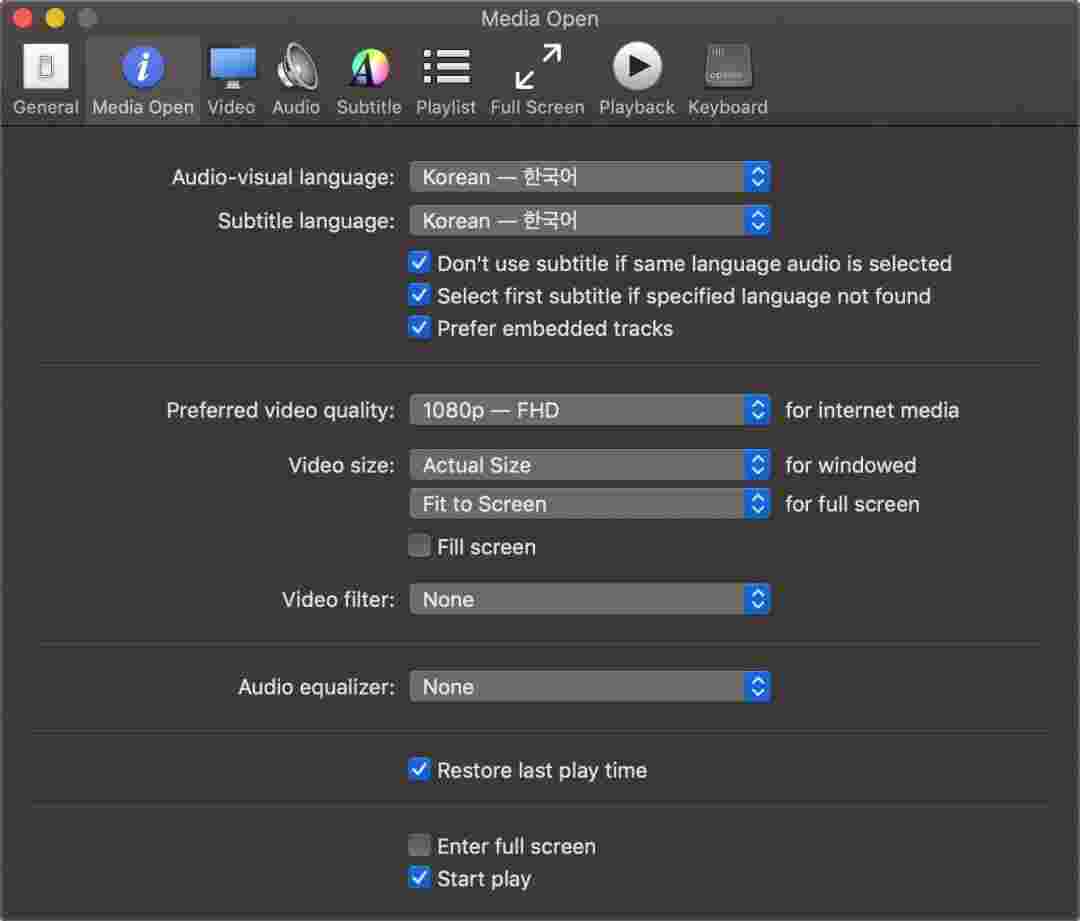Uncheck Prefer embedded tracks
This screenshot has height=921, width=1080.
coord(420,328)
